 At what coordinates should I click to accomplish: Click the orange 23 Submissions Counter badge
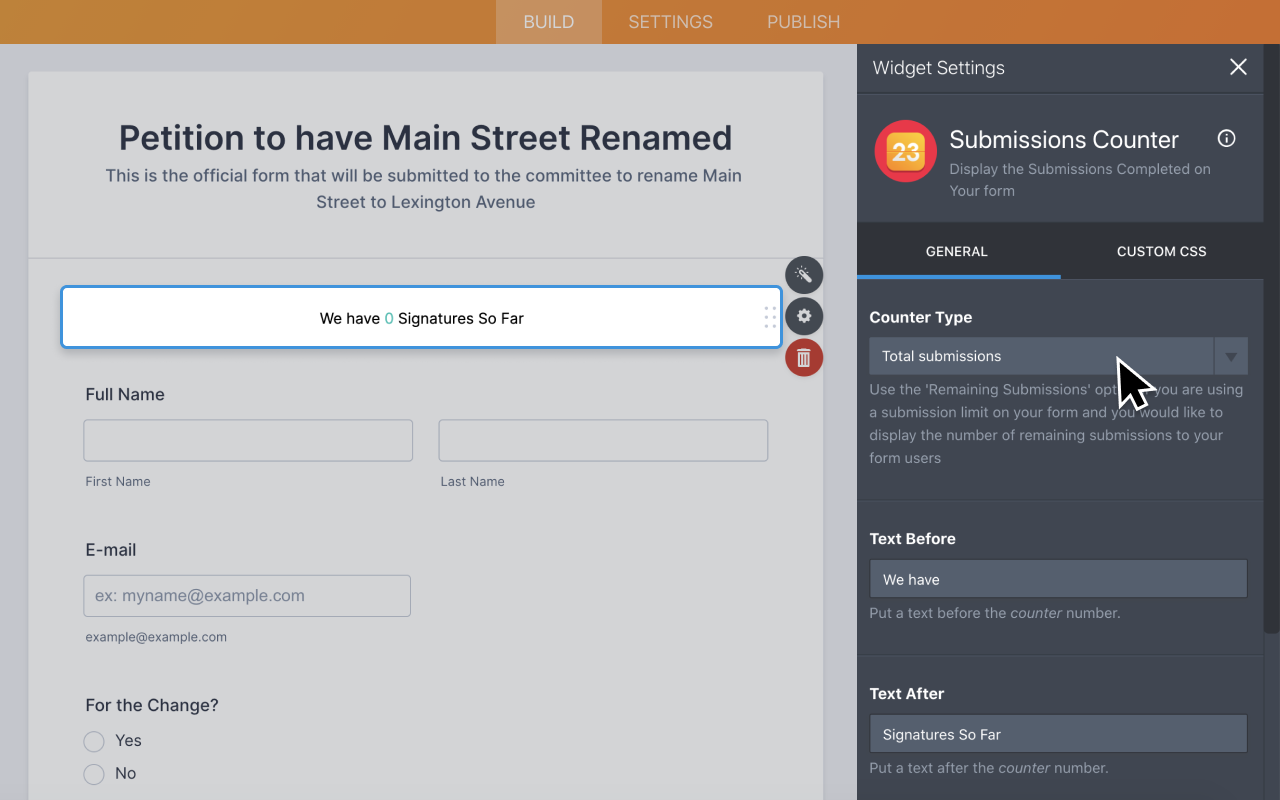tap(905, 151)
